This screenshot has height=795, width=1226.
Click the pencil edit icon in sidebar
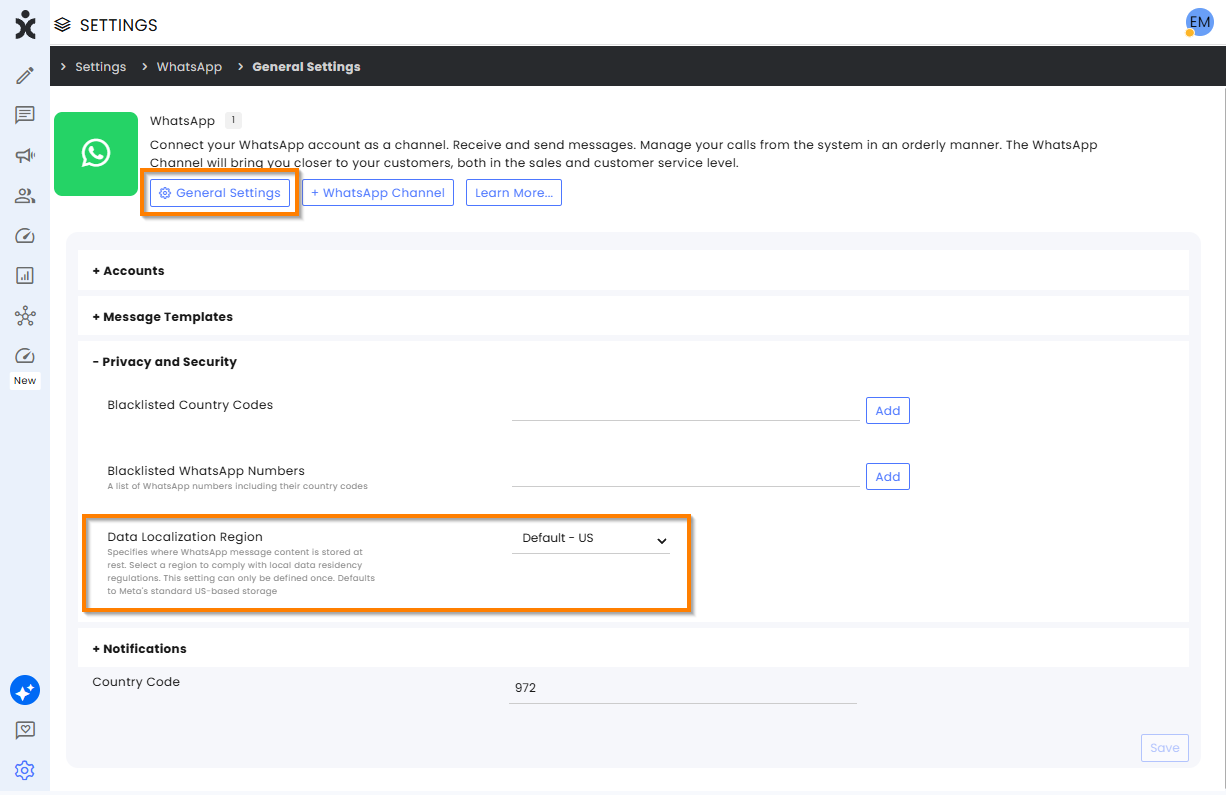25,75
